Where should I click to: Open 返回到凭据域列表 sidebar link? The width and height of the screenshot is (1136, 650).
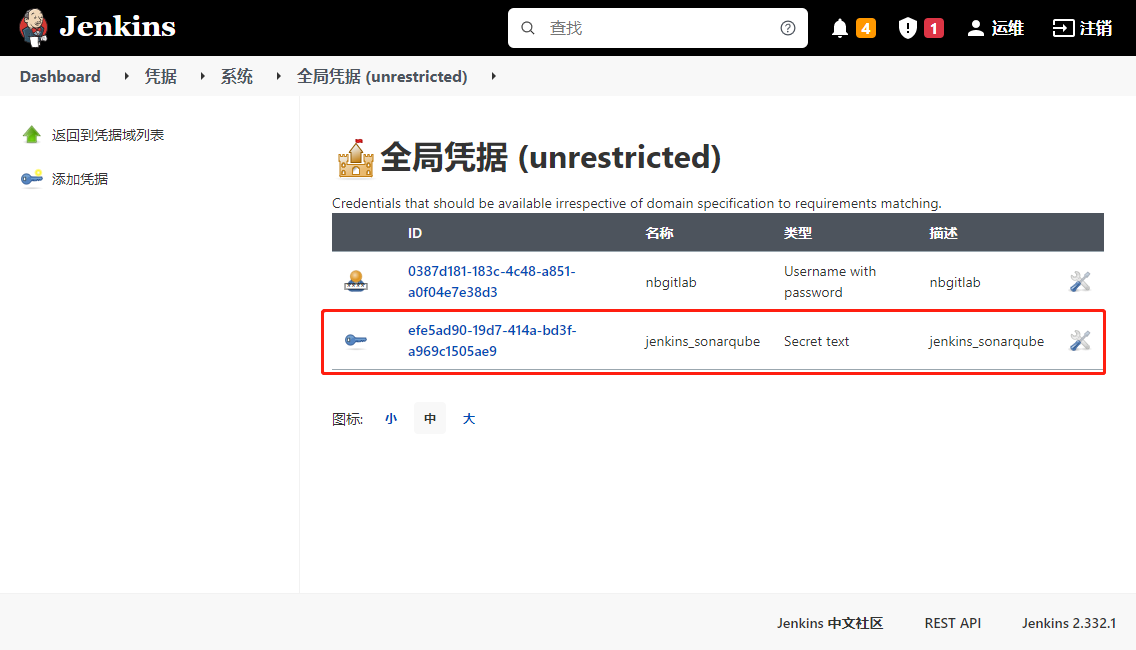pyautogui.click(x=108, y=135)
